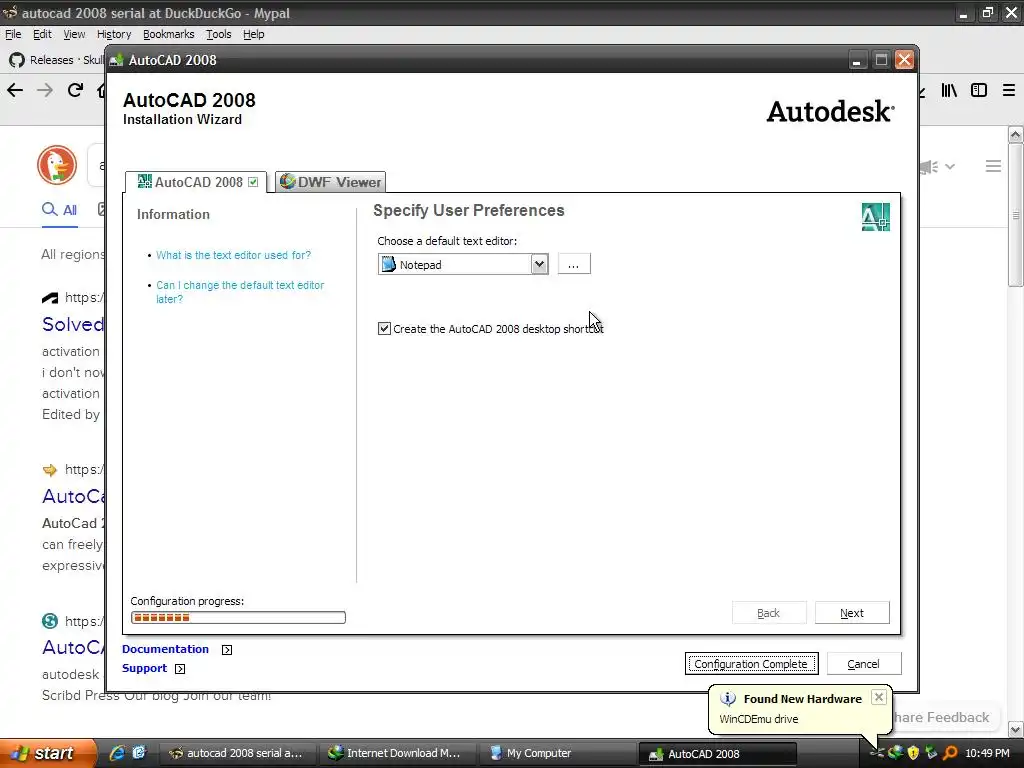Open the DuckDuckGo page menu icon
The width and height of the screenshot is (1024, 768).
(x=993, y=166)
